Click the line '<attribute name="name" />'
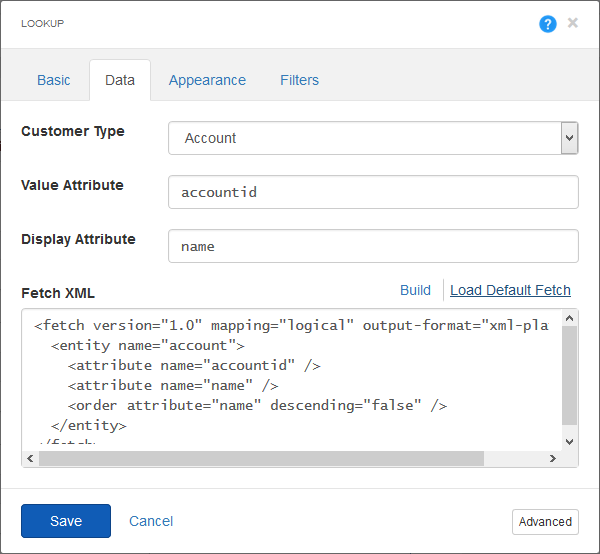 (x=173, y=385)
